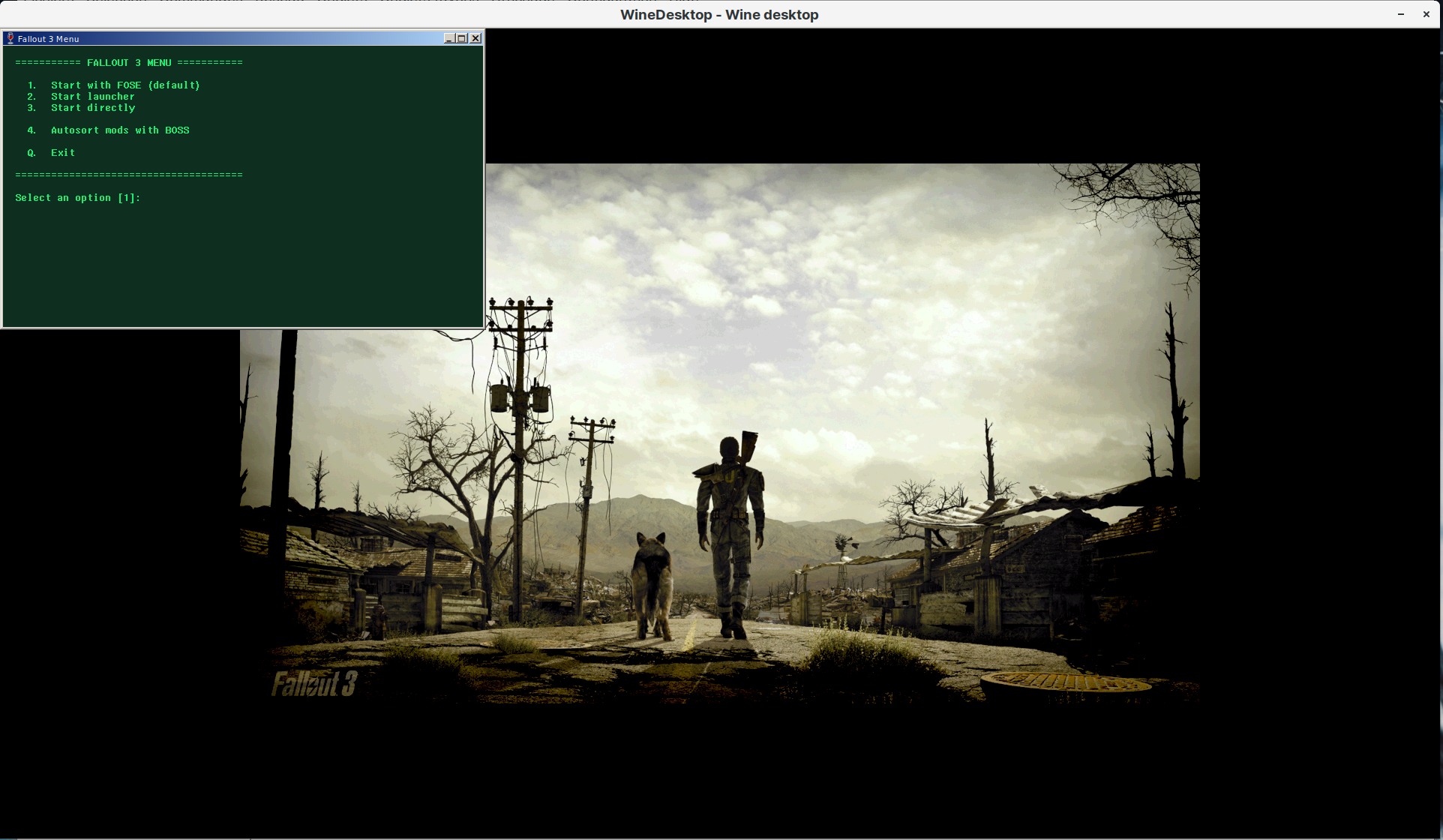Click 'Start directly' menu line
This screenshot has width=1443, height=840.
coord(93,108)
